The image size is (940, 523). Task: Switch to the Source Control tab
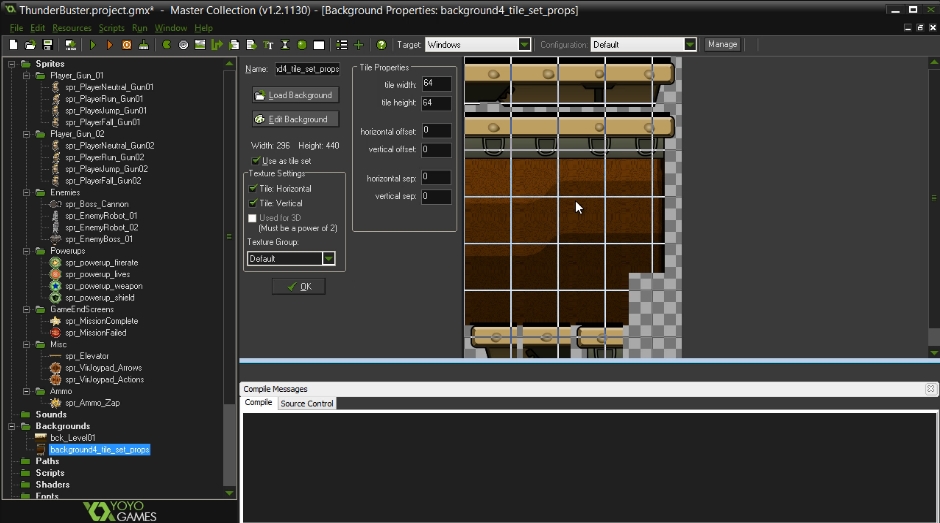306,404
